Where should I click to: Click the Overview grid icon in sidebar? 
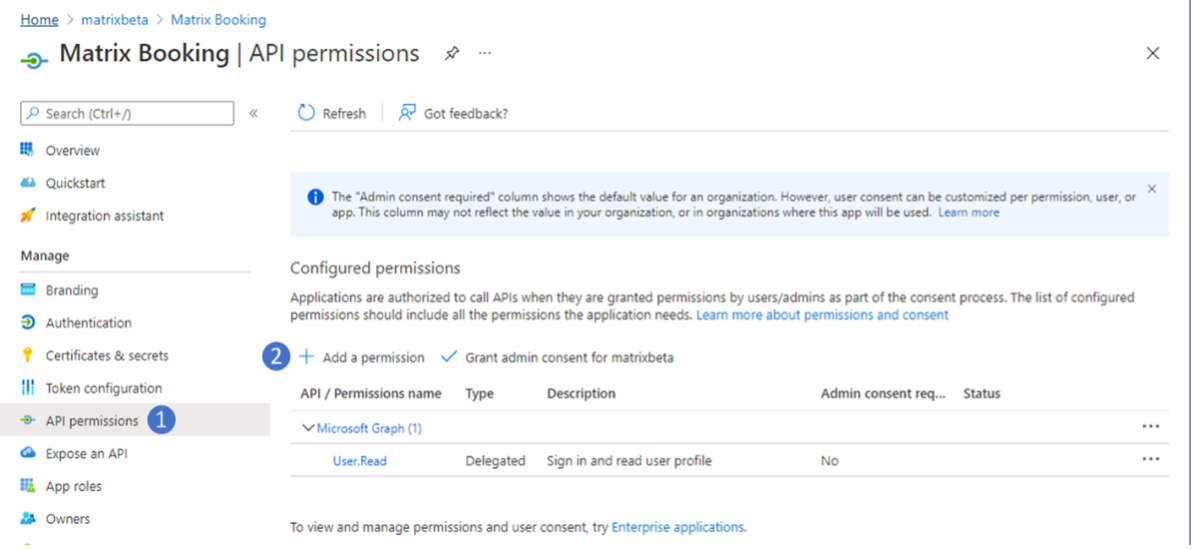(x=28, y=150)
